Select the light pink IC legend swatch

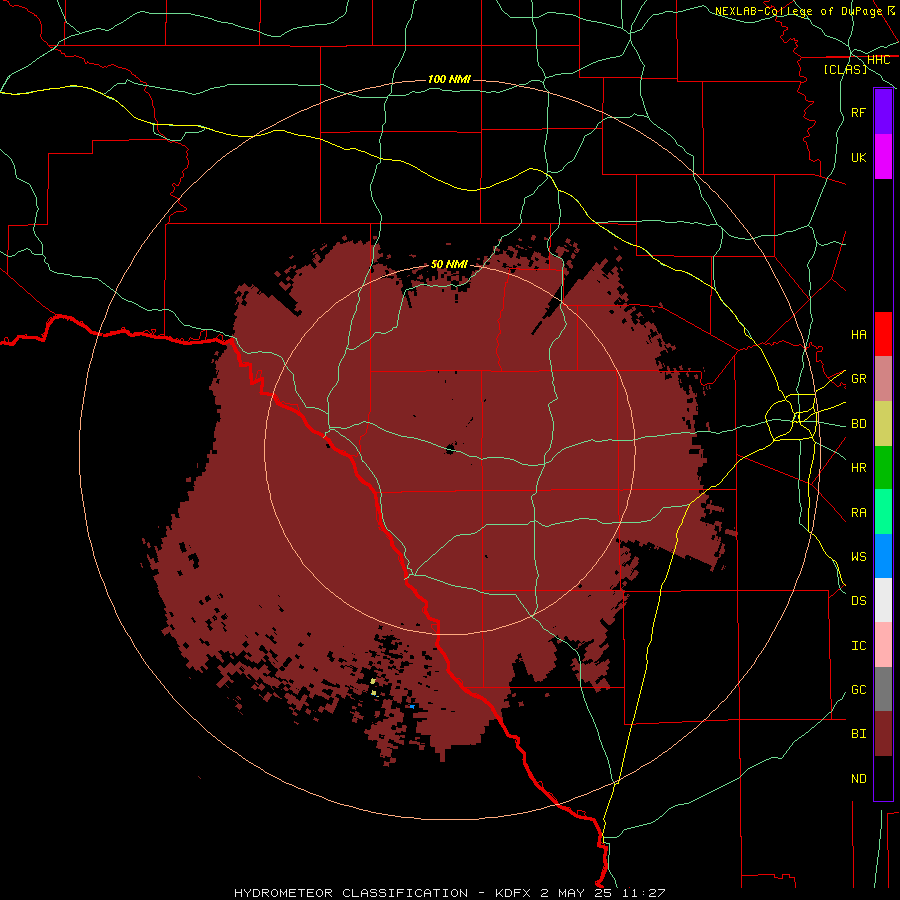coord(883,645)
